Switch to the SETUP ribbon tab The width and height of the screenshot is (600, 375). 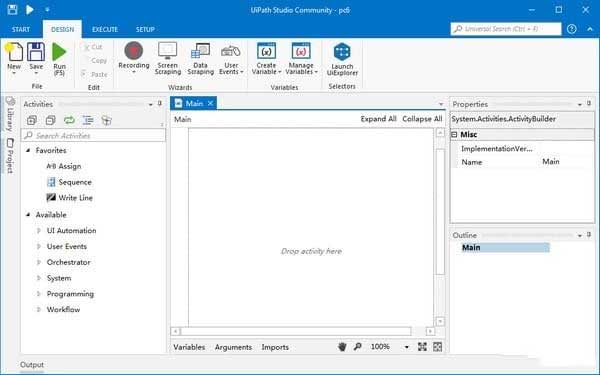[145, 29]
